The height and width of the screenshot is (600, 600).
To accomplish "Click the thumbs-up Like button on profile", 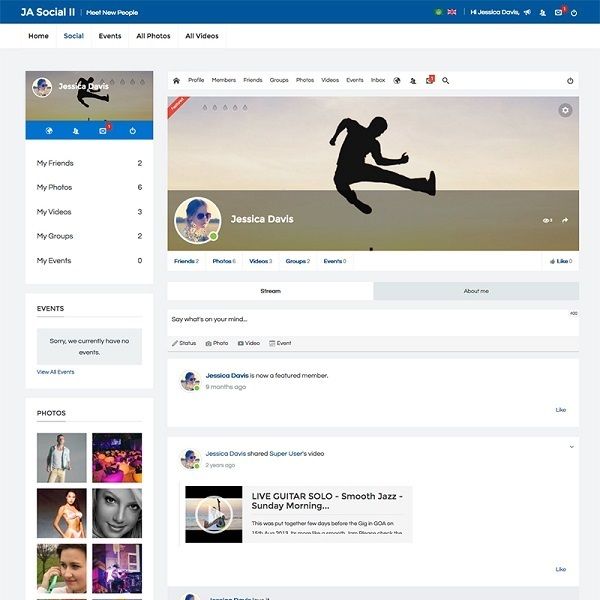I will [x=561, y=261].
